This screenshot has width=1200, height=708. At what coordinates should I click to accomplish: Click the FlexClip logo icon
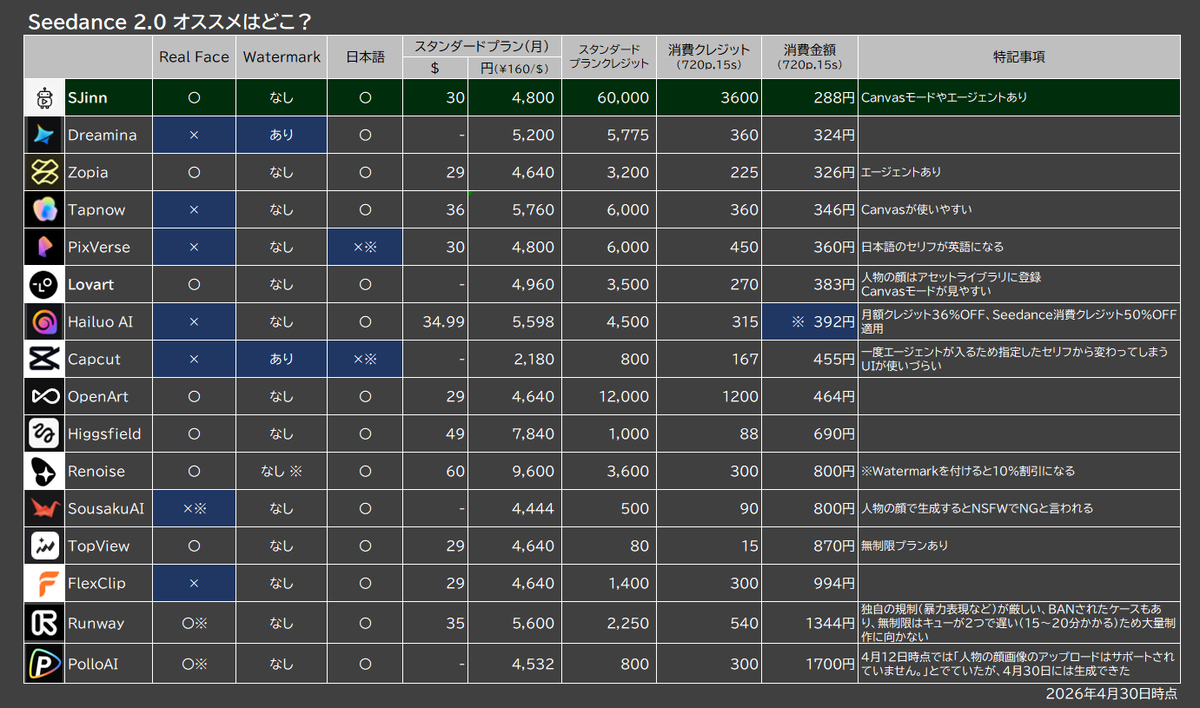coord(43,583)
